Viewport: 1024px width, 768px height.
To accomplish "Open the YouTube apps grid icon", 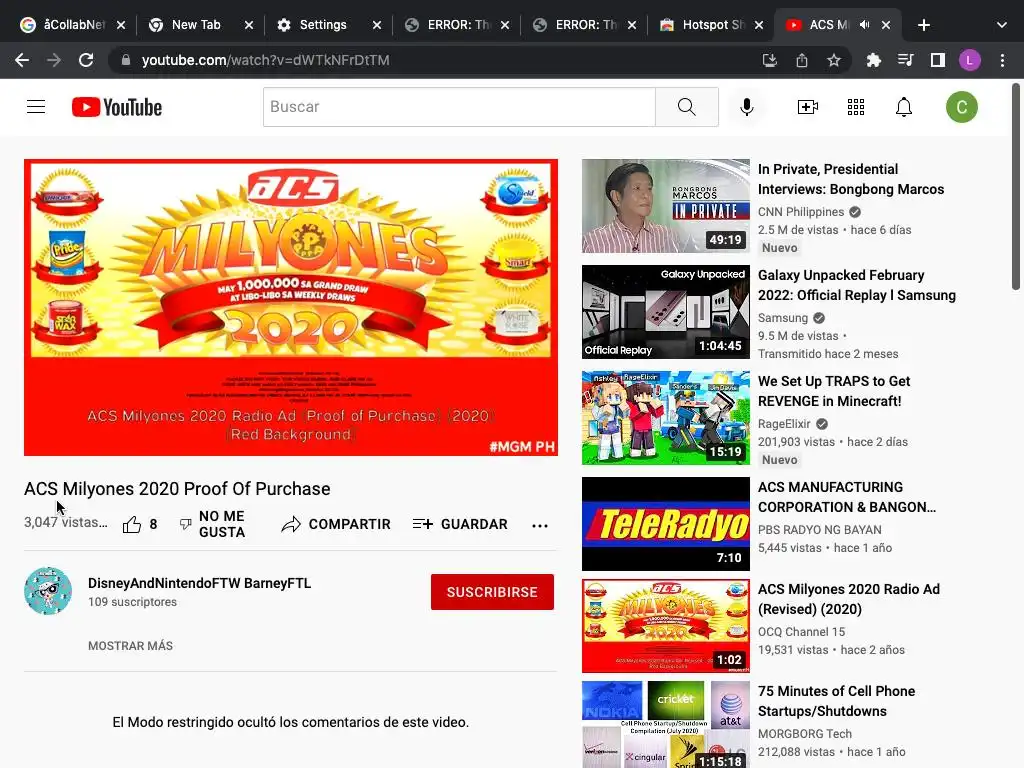I will pos(856,107).
